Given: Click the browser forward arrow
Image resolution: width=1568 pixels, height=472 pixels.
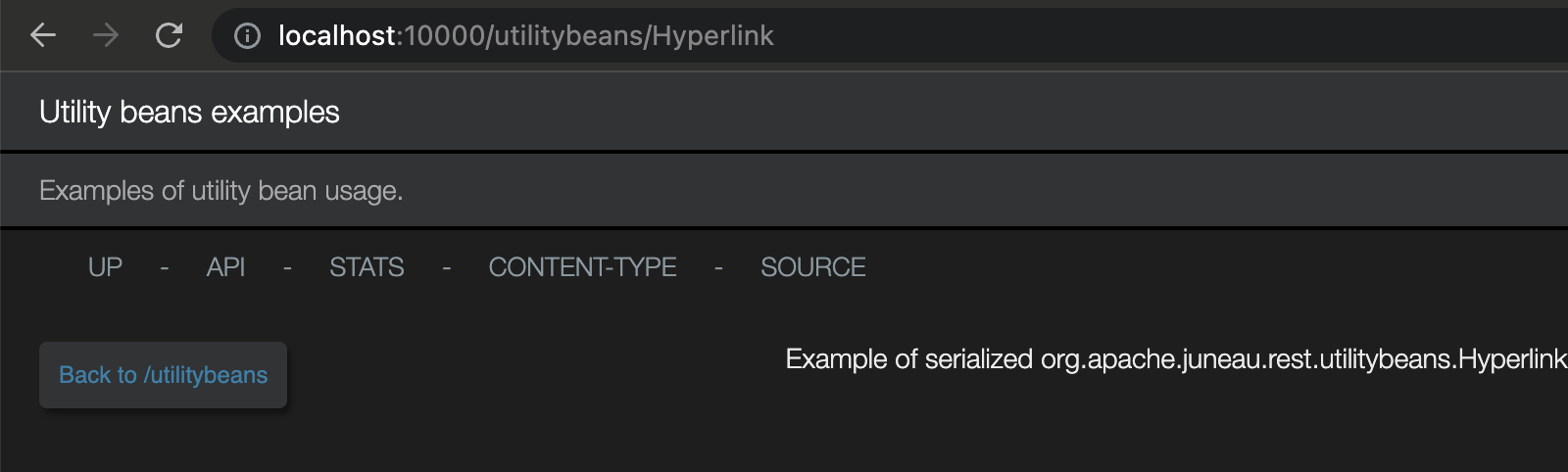Looking at the screenshot, I should coord(106,36).
